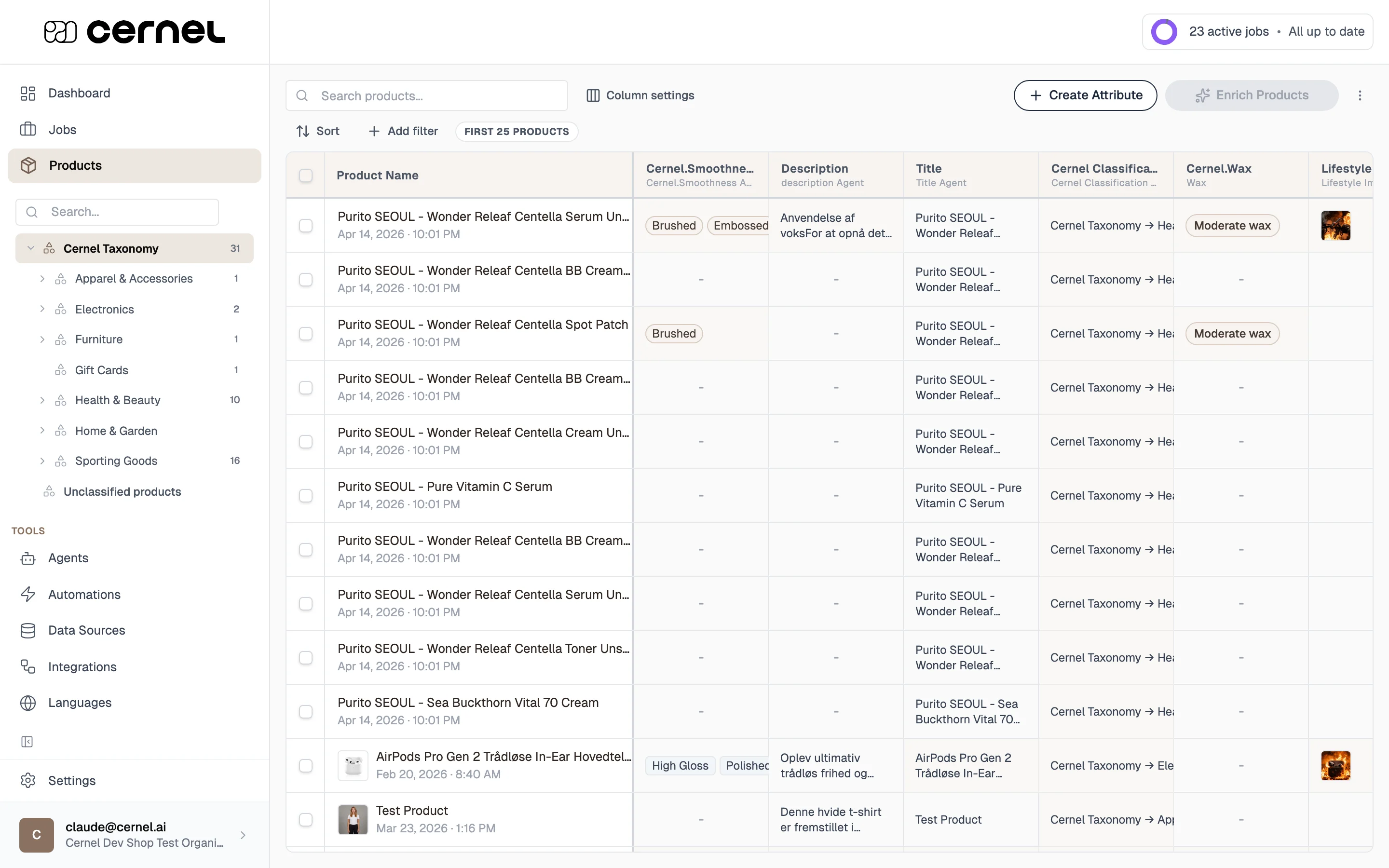Collapse the Cernel Taxonomy tree
This screenshot has height=868, width=1389.
(x=31, y=248)
